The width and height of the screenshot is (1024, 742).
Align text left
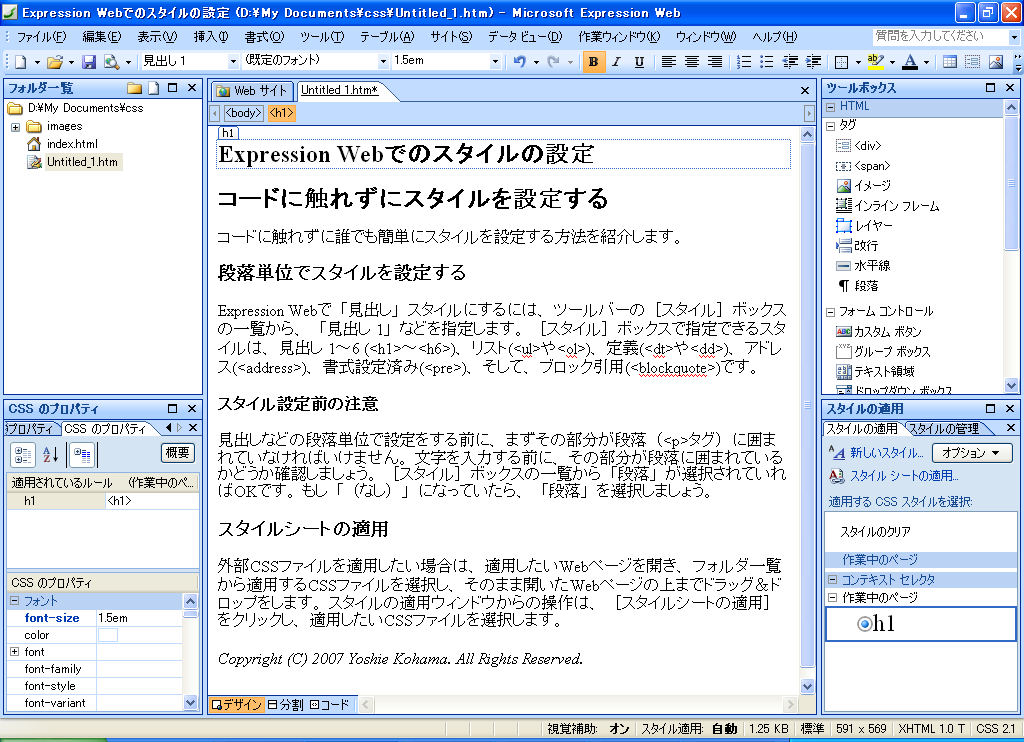[668, 61]
